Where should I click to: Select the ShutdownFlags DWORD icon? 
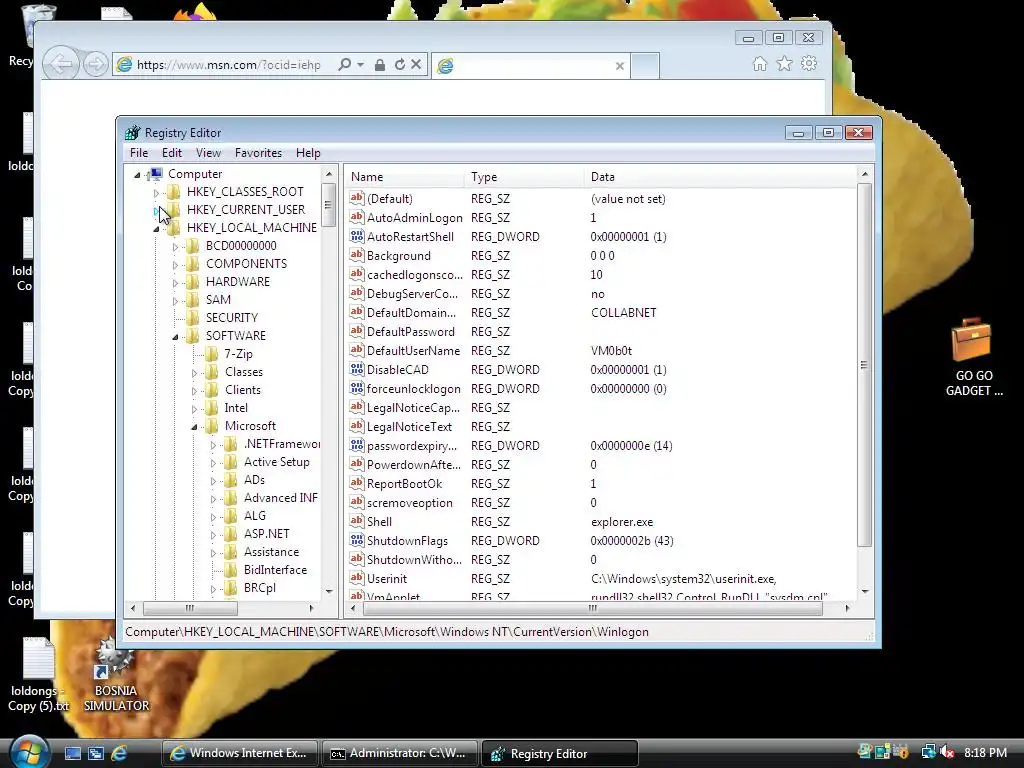[x=357, y=540]
